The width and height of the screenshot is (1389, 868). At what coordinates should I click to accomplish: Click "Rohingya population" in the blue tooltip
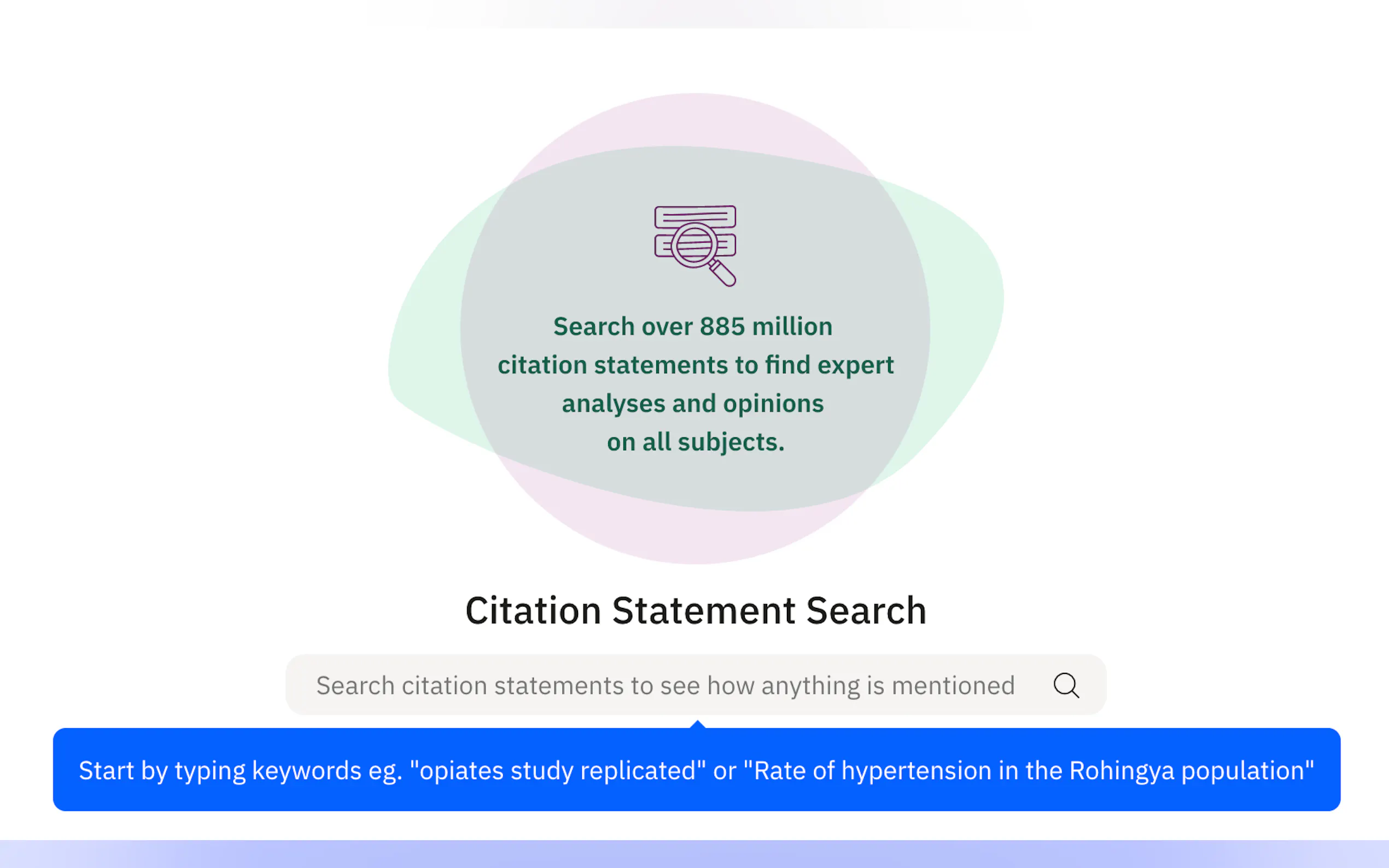point(1189,770)
